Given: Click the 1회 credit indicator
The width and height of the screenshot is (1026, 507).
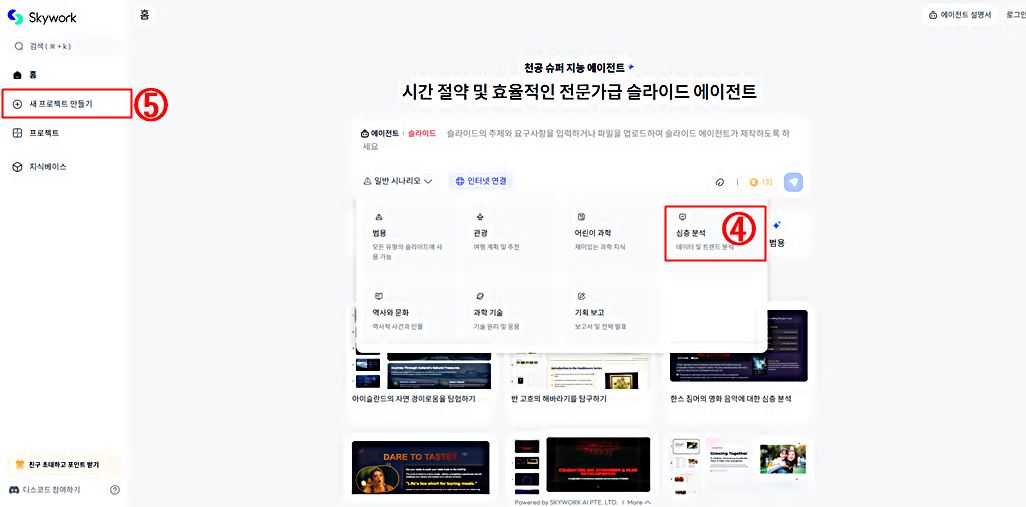Looking at the screenshot, I should click(x=762, y=182).
